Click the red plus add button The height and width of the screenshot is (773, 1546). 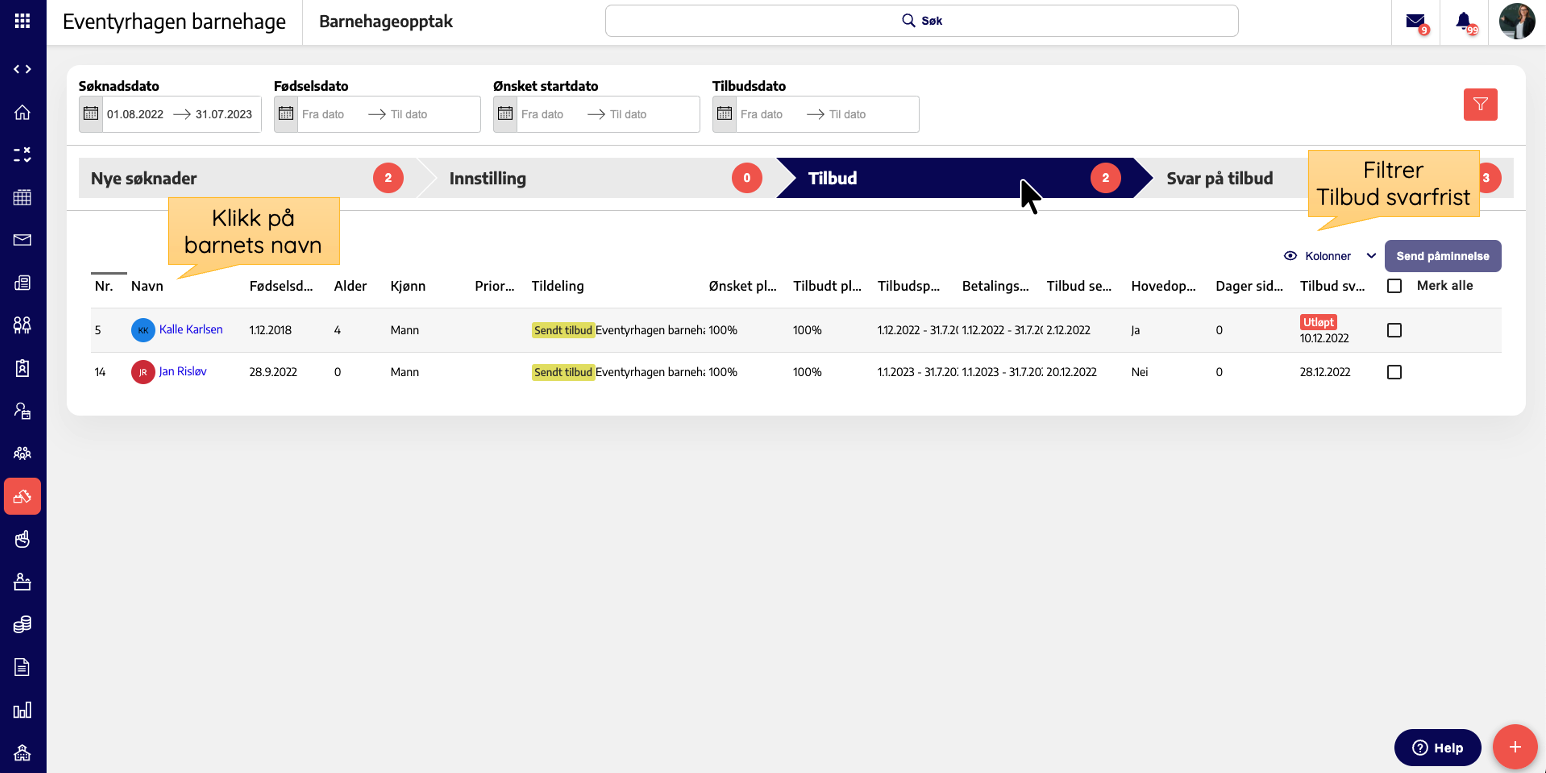click(x=1514, y=747)
